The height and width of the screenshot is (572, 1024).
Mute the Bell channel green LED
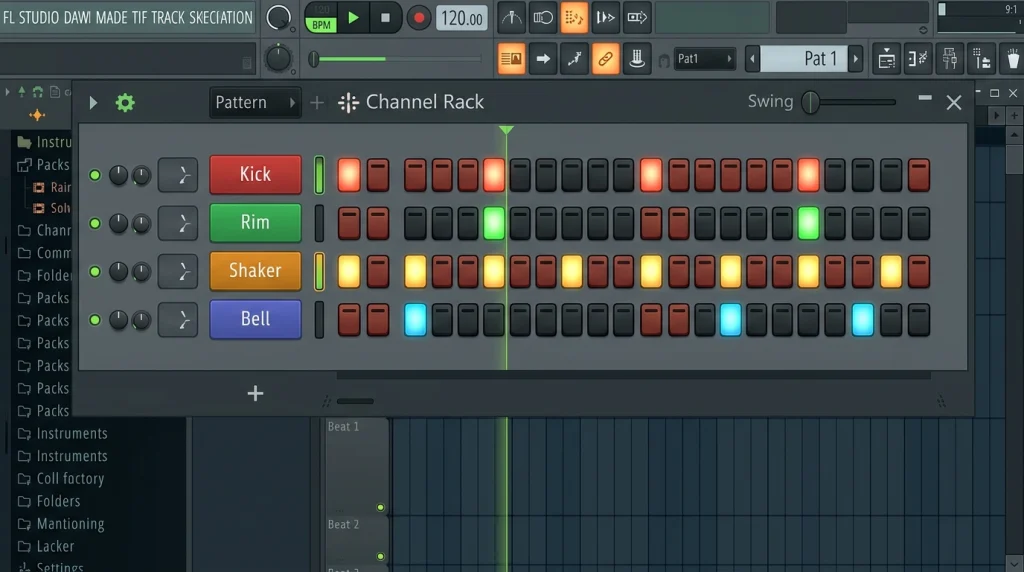pos(95,320)
